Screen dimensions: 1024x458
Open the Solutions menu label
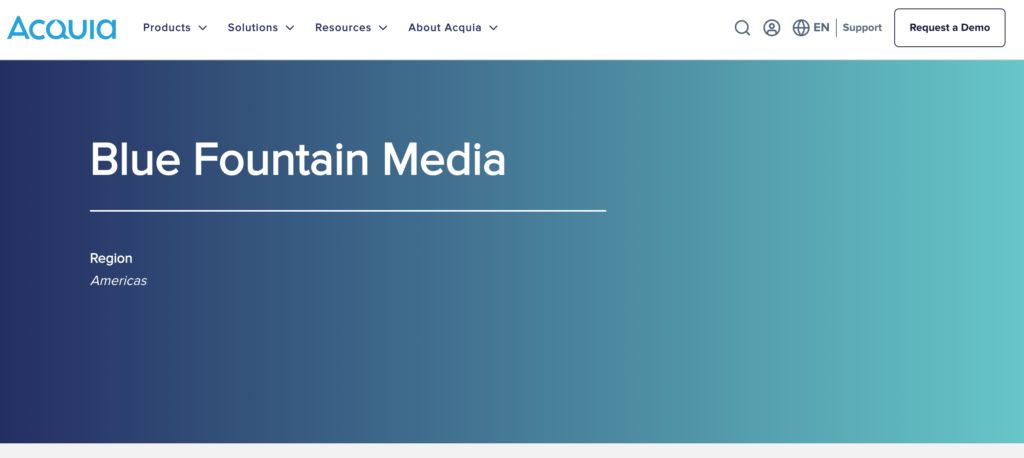(253, 28)
